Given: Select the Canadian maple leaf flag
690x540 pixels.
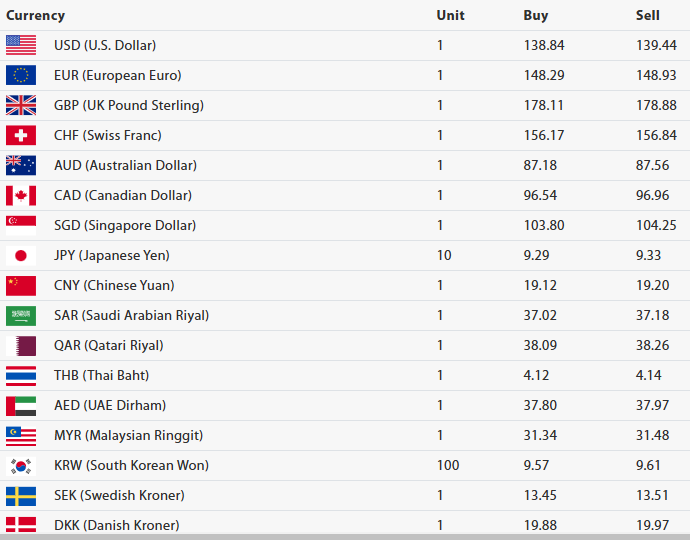Looking at the screenshot, I should (x=21, y=195).
